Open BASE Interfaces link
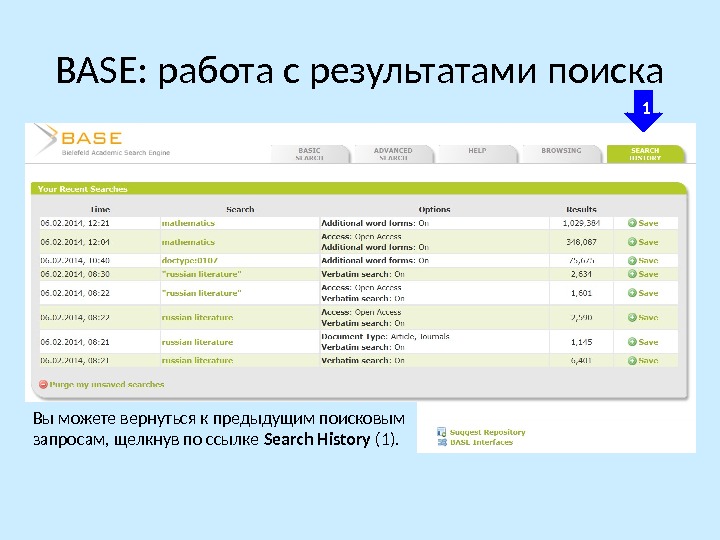The image size is (720, 540). 481,442
